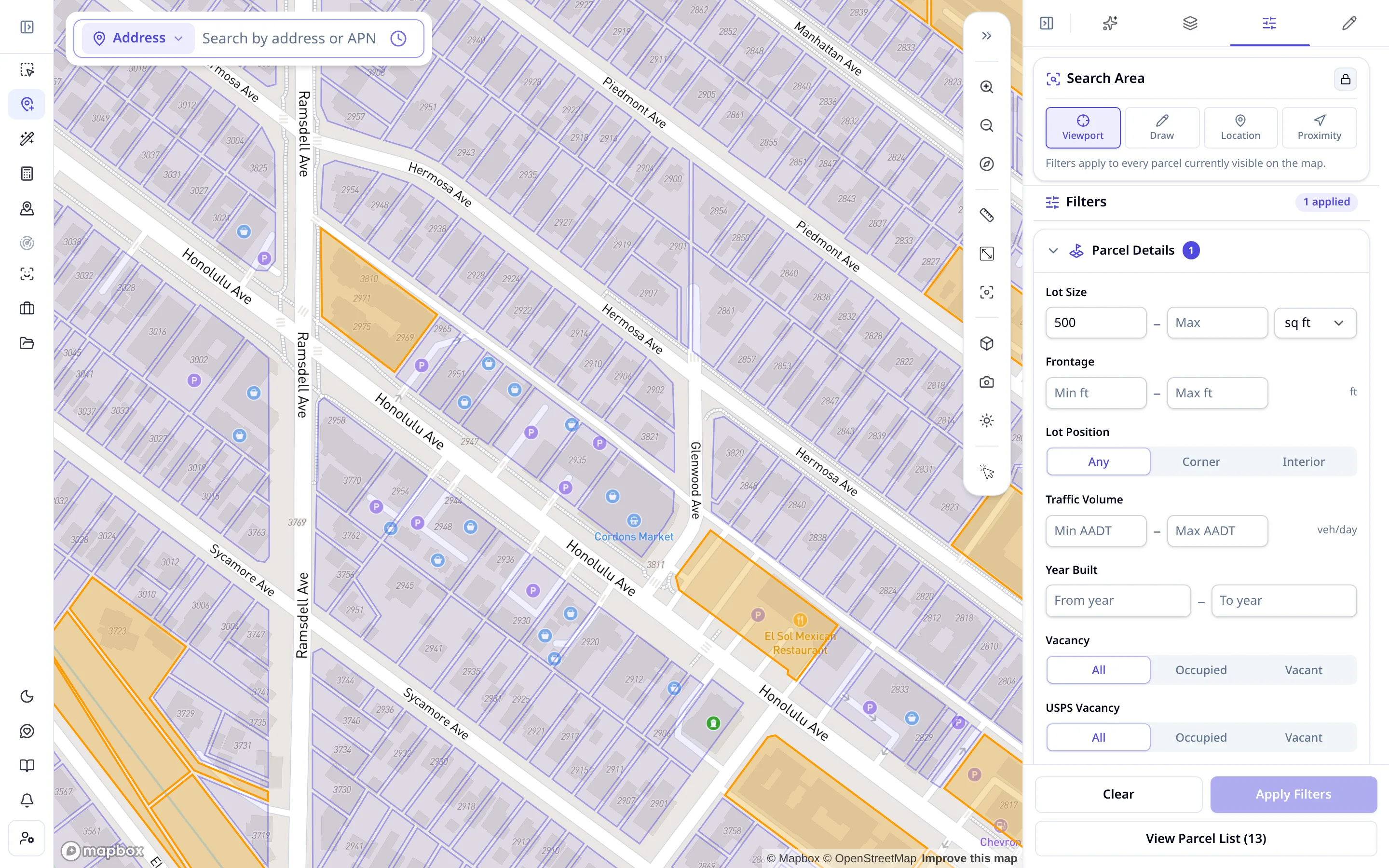The image size is (1389, 868).
Task: Reset map compass orientation
Action: click(x=987, y=164)
